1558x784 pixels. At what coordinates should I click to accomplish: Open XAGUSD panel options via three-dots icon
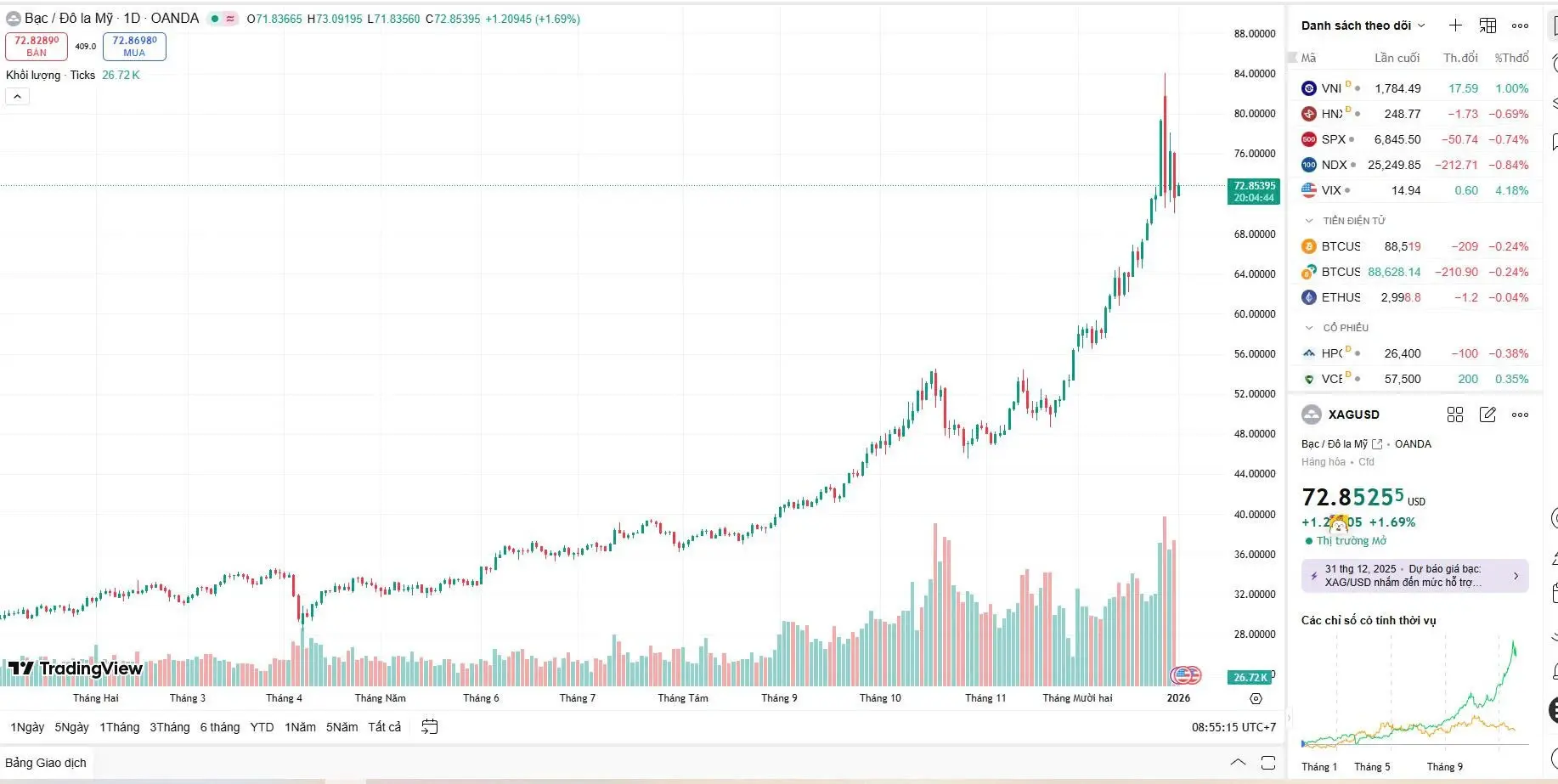pos(1520,415)
